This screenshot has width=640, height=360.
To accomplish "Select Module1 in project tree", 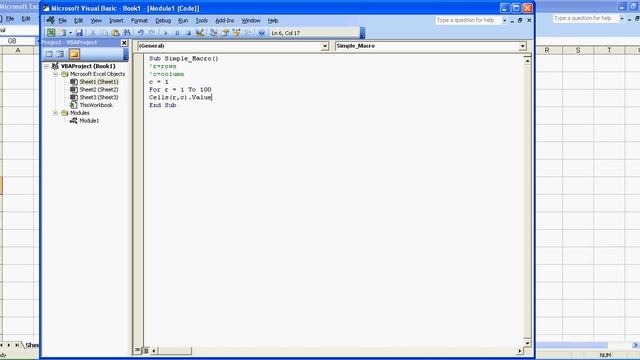I will [89, 121].
